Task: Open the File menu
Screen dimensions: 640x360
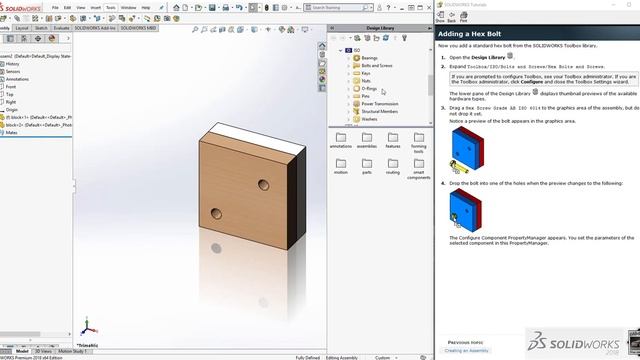Action: click(55, 7)
